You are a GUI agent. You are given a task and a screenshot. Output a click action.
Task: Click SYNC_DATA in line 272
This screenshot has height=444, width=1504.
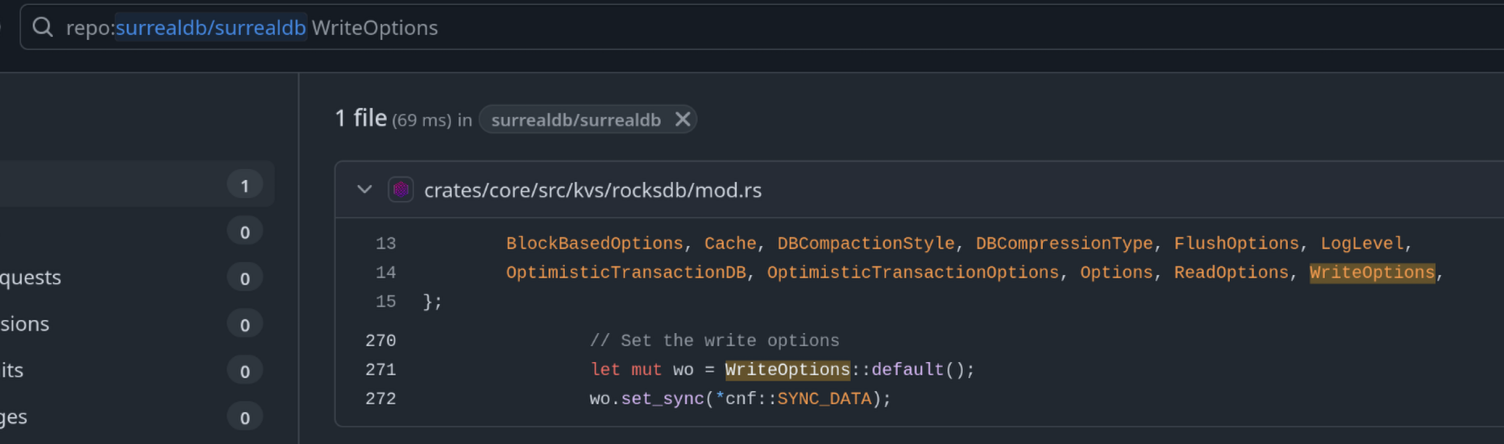click(824, 399)
